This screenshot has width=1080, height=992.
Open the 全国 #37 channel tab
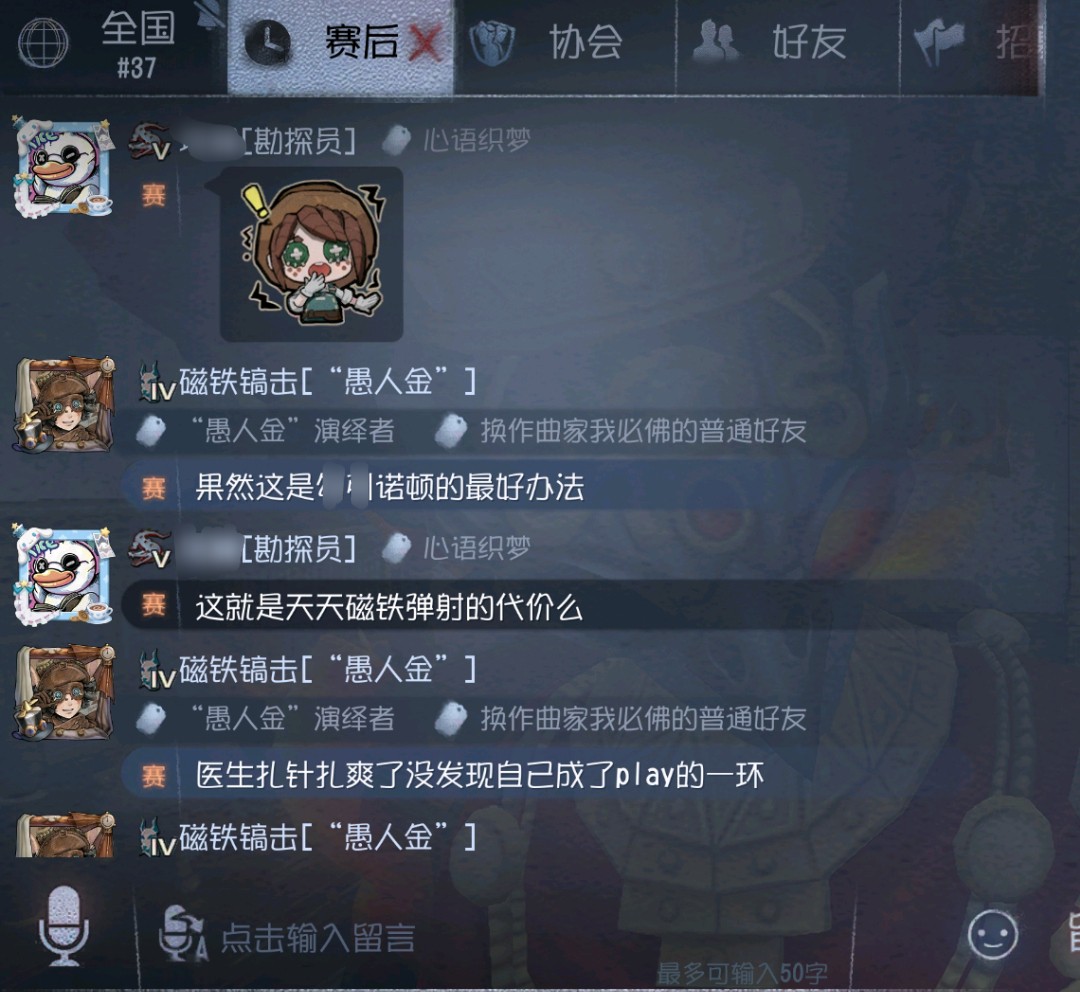pos(114,45)
